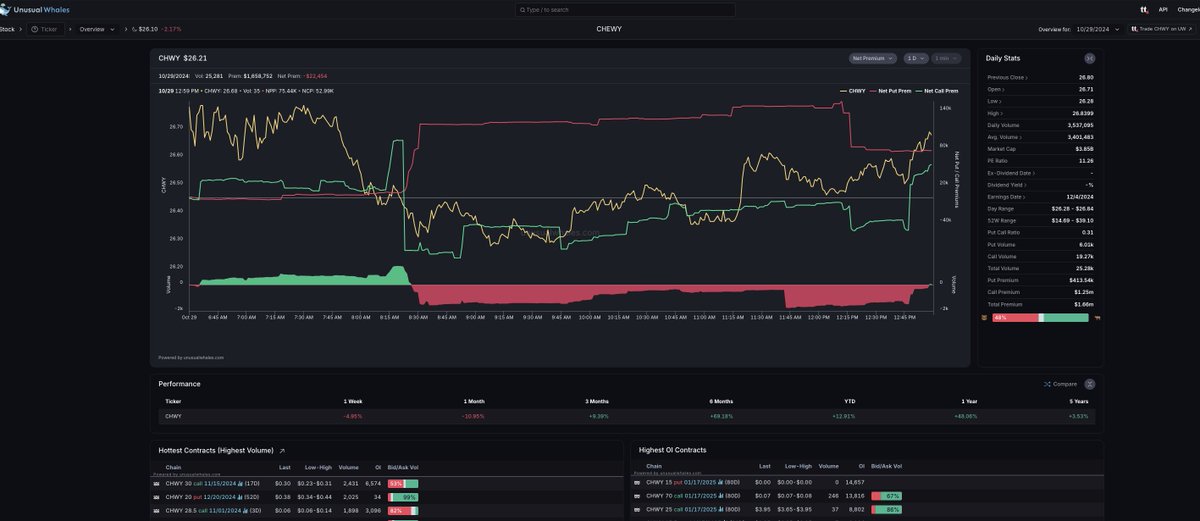The width and height of the screenshot is (1200, 521).
Task: Click the bear icon beside sentiment bar
Action: (985, 318)
